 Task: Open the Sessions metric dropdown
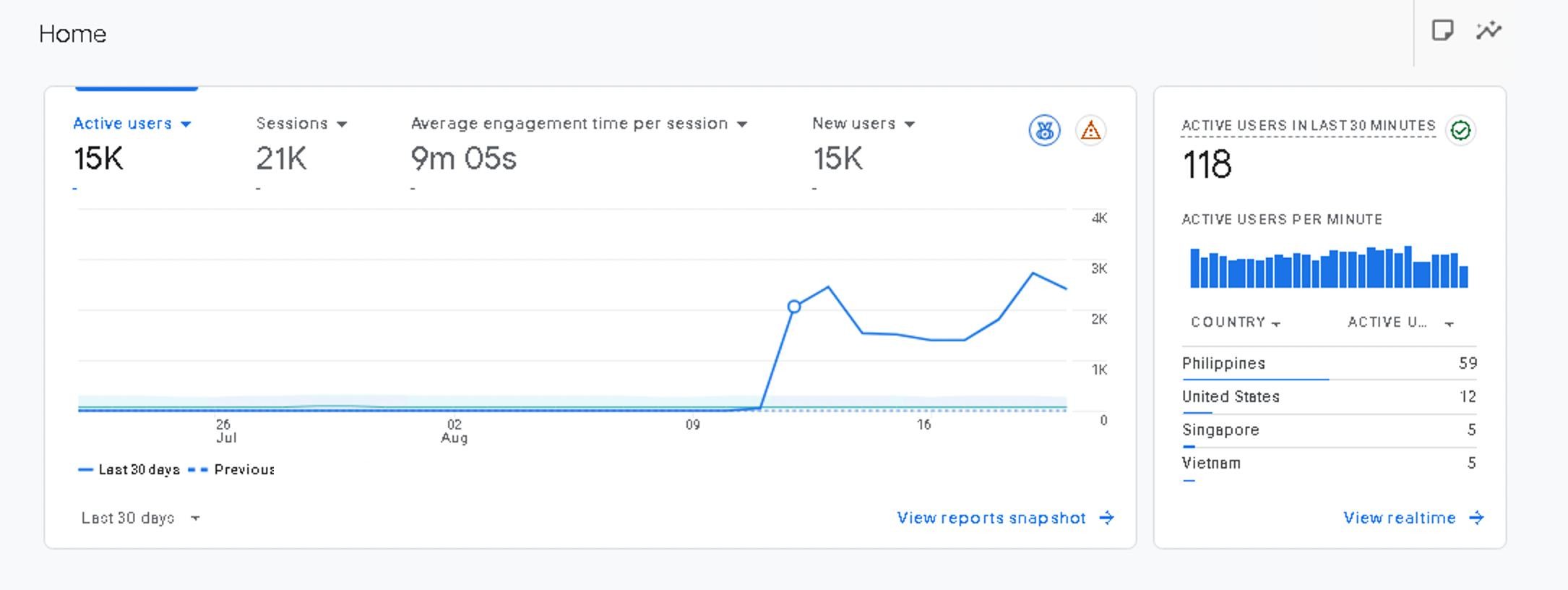tap(301, 124)
